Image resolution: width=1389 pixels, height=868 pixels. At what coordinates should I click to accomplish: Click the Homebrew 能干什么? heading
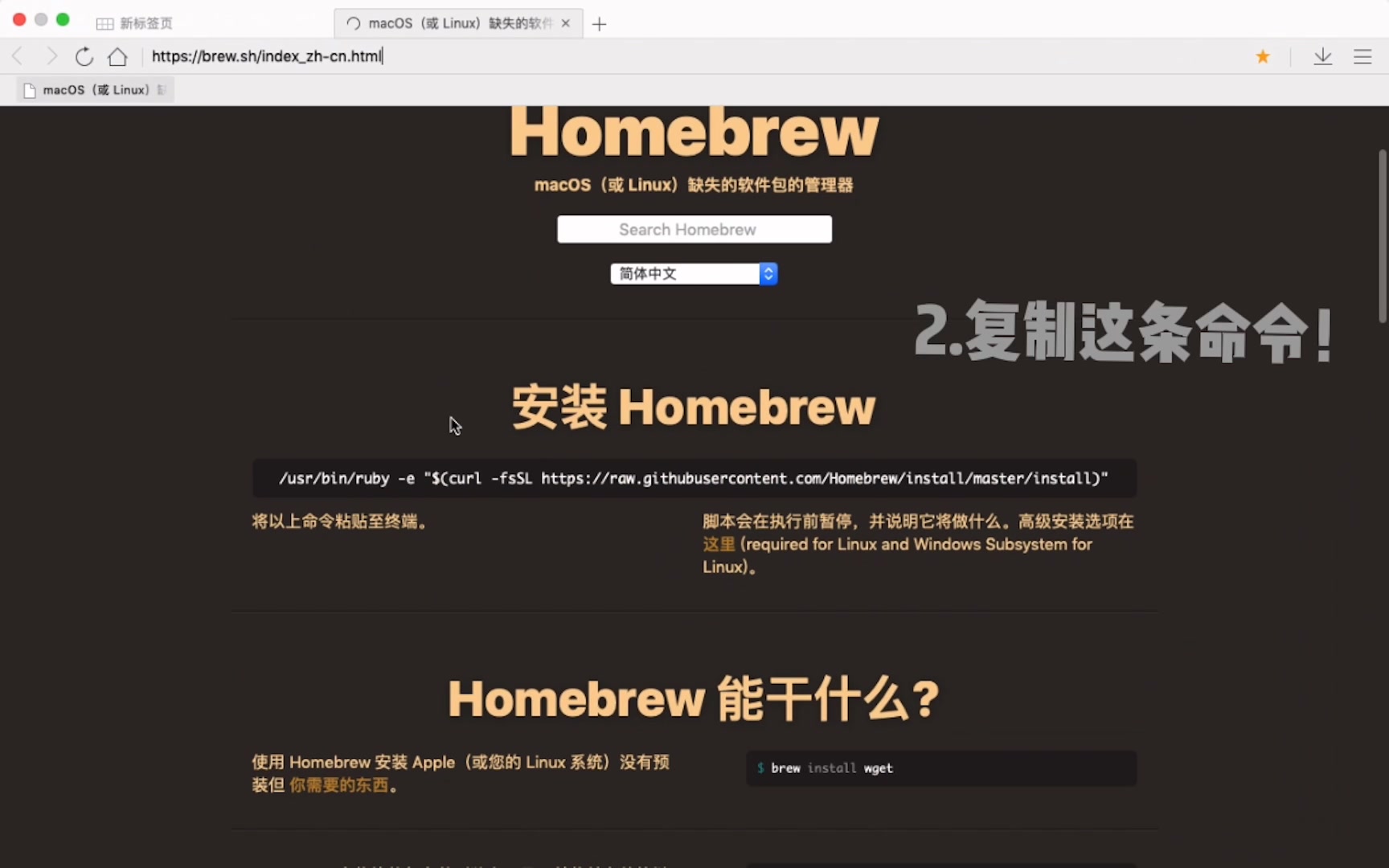pos(694,698)
